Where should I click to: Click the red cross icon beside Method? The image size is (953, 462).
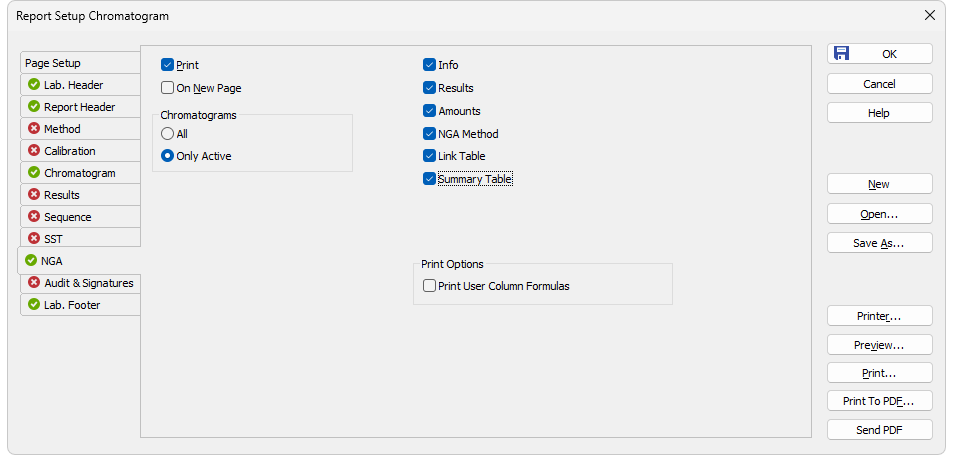click(x=34, y=128)
